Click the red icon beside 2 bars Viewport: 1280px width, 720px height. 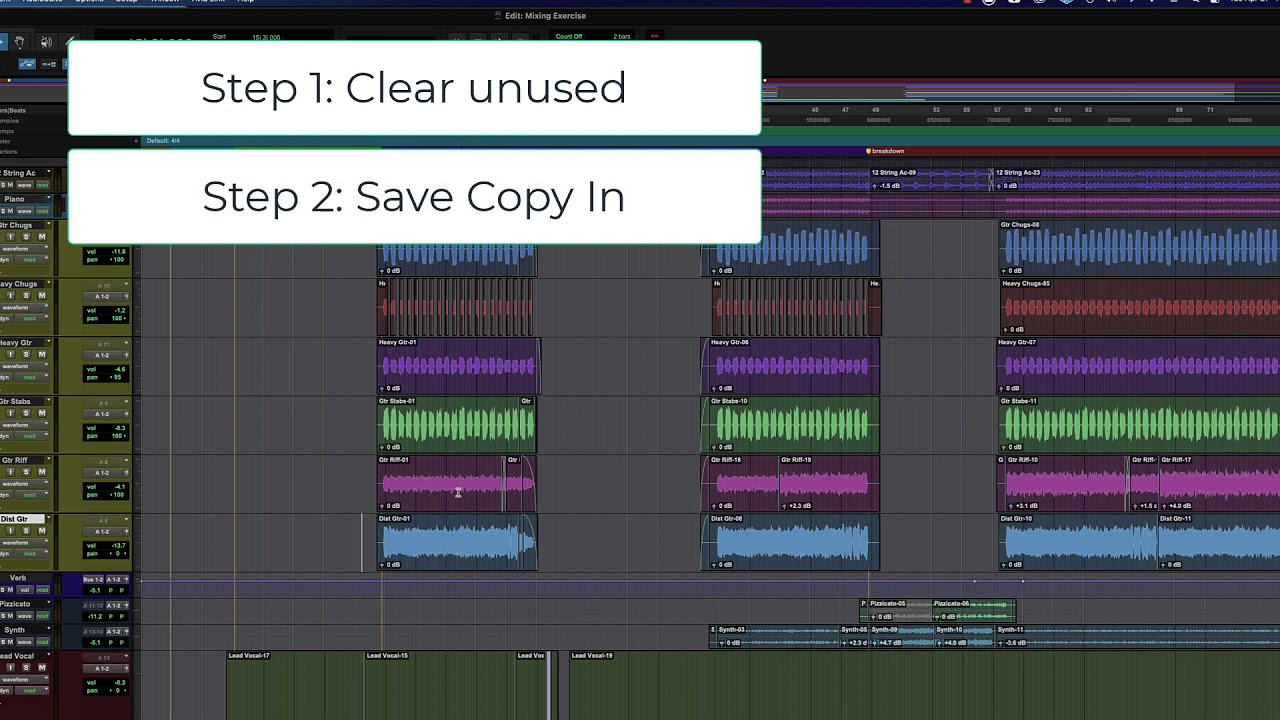(655, 36)
